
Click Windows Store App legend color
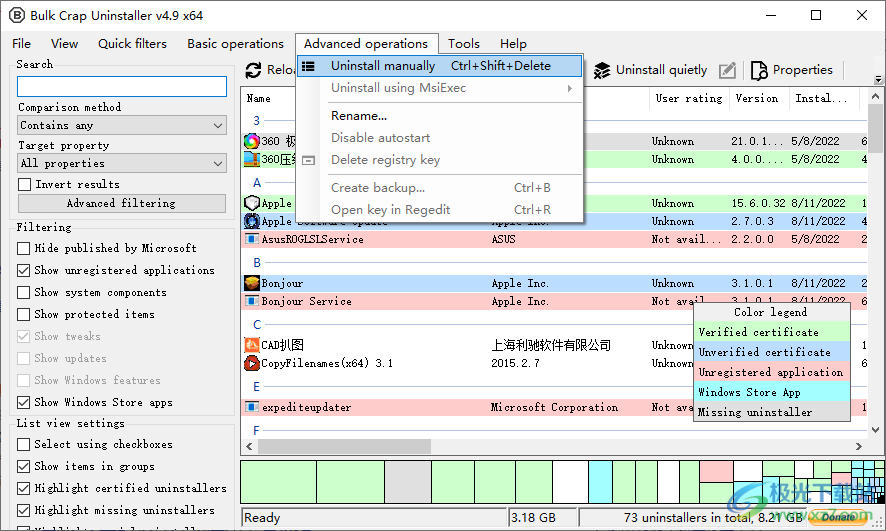772,392
